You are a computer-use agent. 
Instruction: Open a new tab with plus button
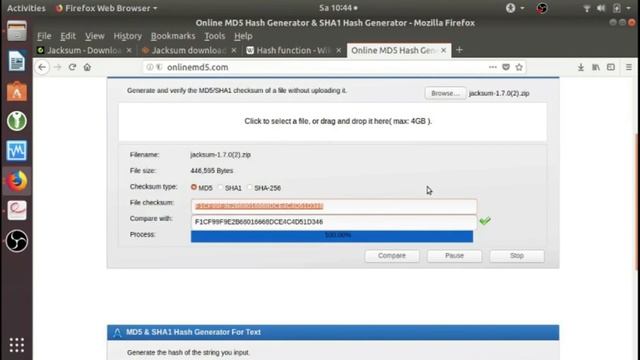click(x=459, y=50)
